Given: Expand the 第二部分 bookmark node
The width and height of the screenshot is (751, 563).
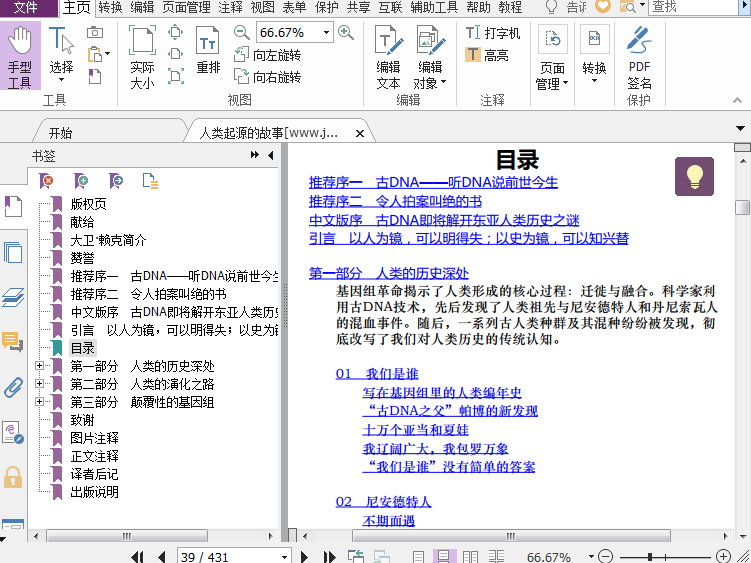Looking at the screenshot, I should point(40,383).
